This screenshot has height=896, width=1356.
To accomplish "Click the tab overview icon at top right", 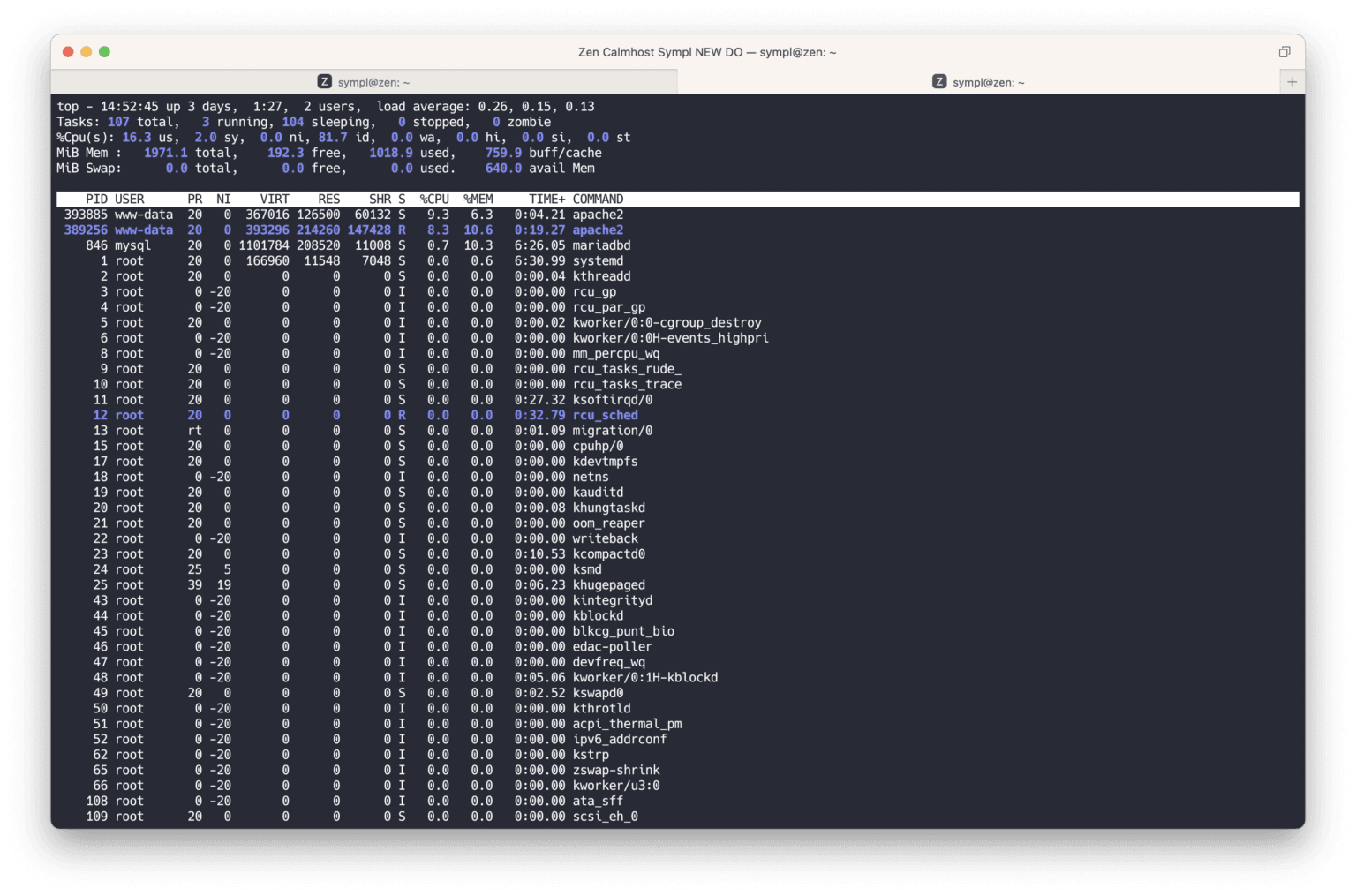I will click(x=1284, y=52).
